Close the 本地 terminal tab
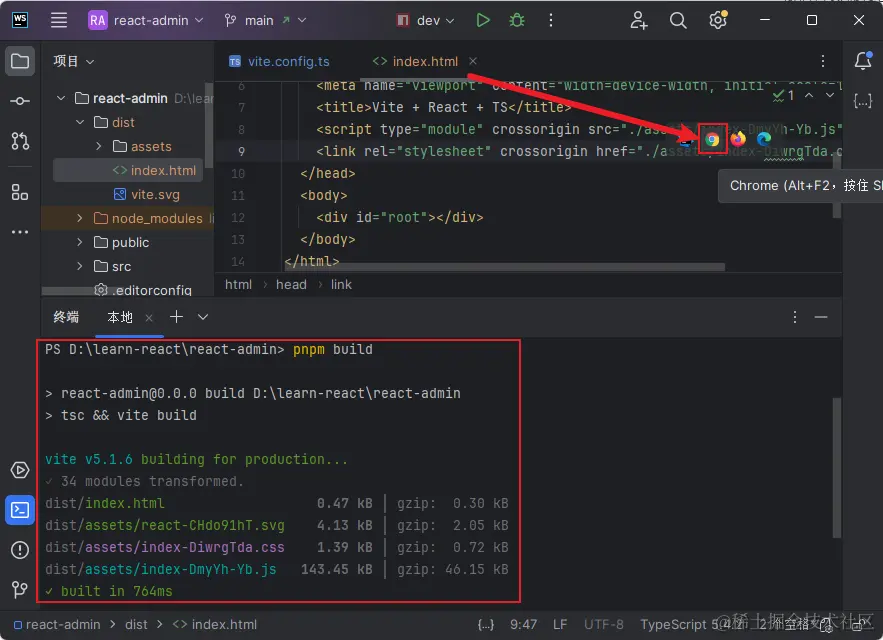This screenshot has height=640, width=883. [149, 318]
